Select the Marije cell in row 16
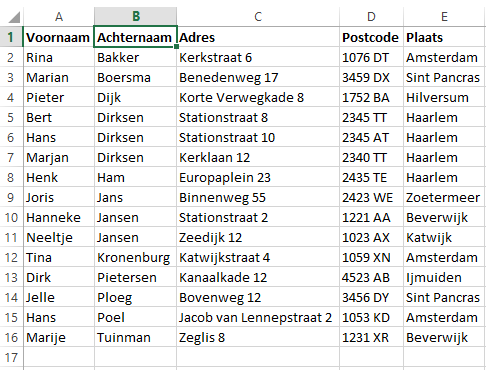Viewport: 486px width, 370px height. click(x=59, y=337)
